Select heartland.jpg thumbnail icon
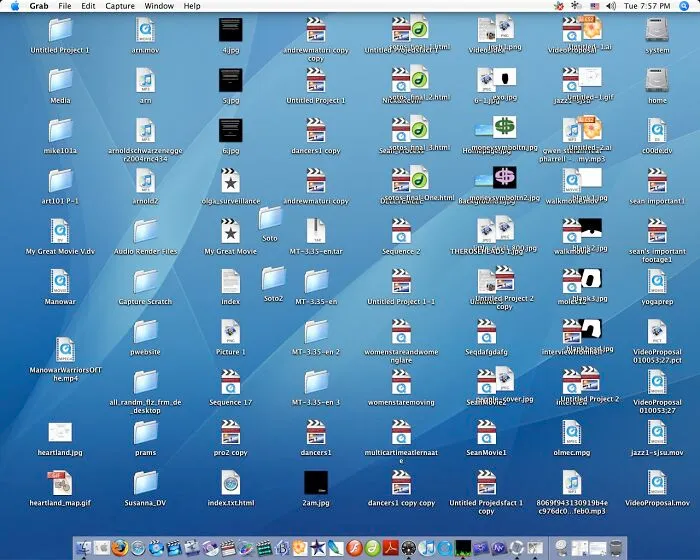 [60, 433]
